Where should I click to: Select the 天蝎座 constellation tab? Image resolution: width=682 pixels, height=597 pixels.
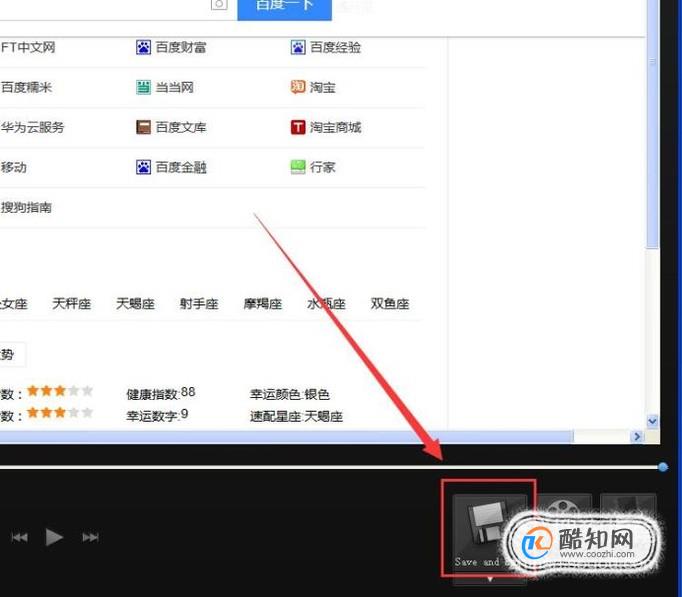pyautogui.click(x=135, y=304)
